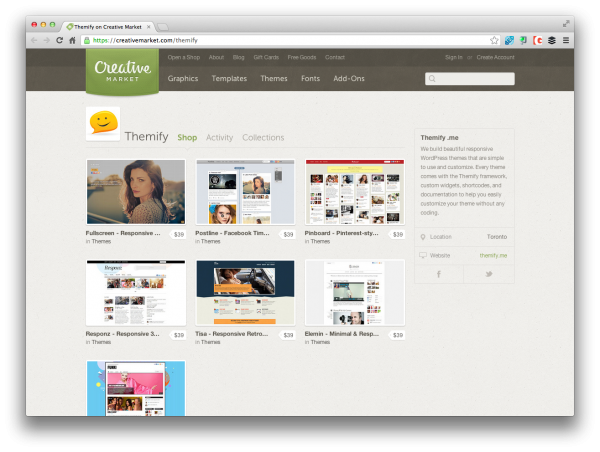
Task: Visit the themify.me website link
Action: 493,255
